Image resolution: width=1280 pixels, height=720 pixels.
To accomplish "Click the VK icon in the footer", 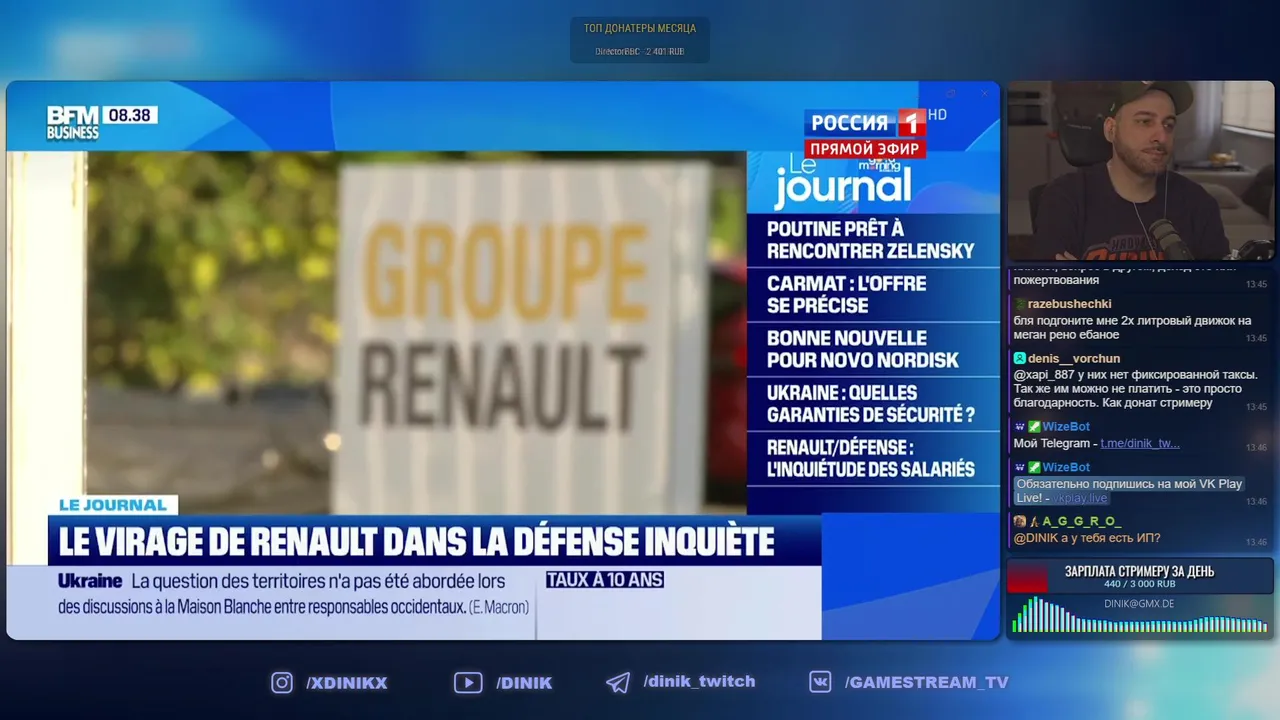I will tap(821, 682).
